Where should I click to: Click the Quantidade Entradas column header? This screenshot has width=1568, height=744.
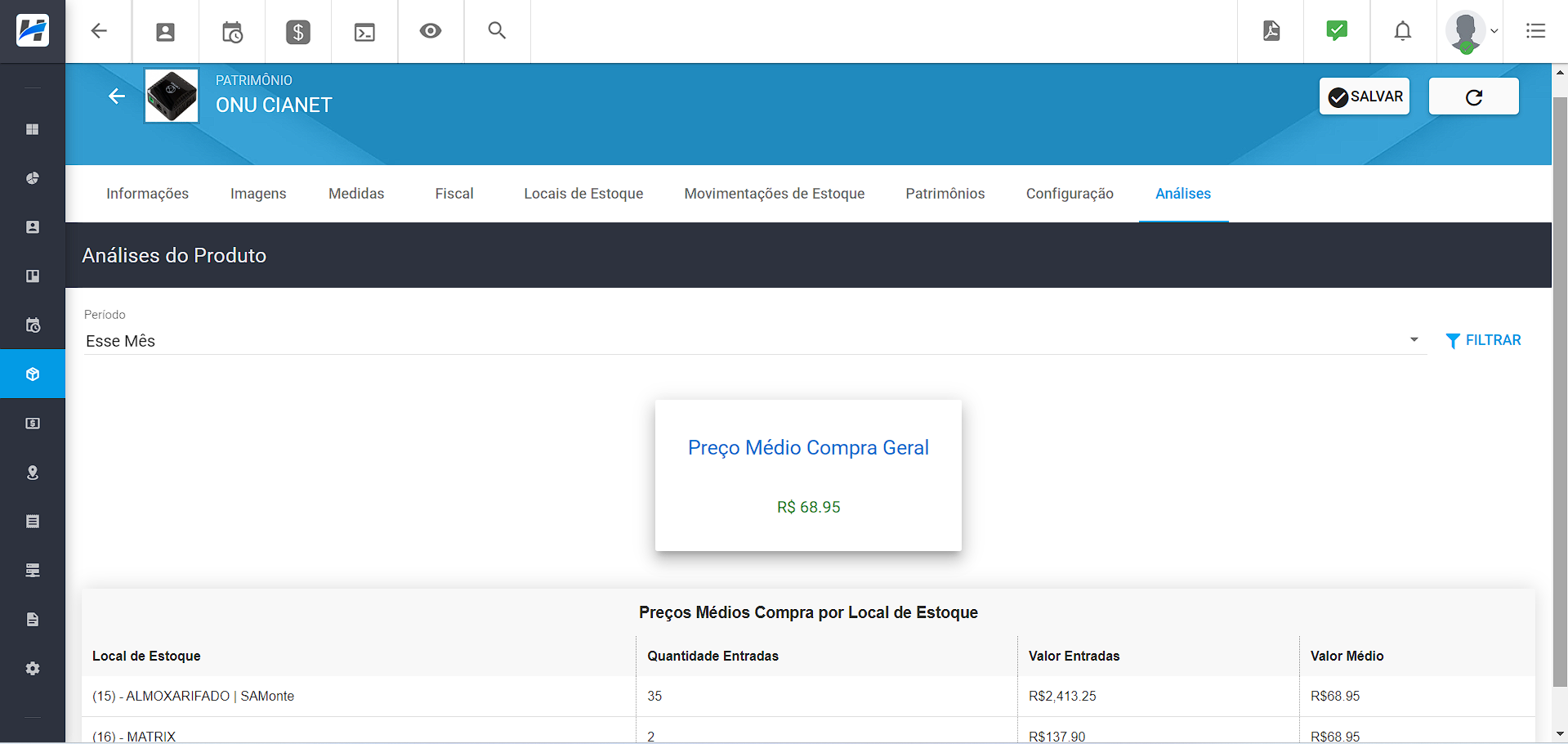point(713,656)
